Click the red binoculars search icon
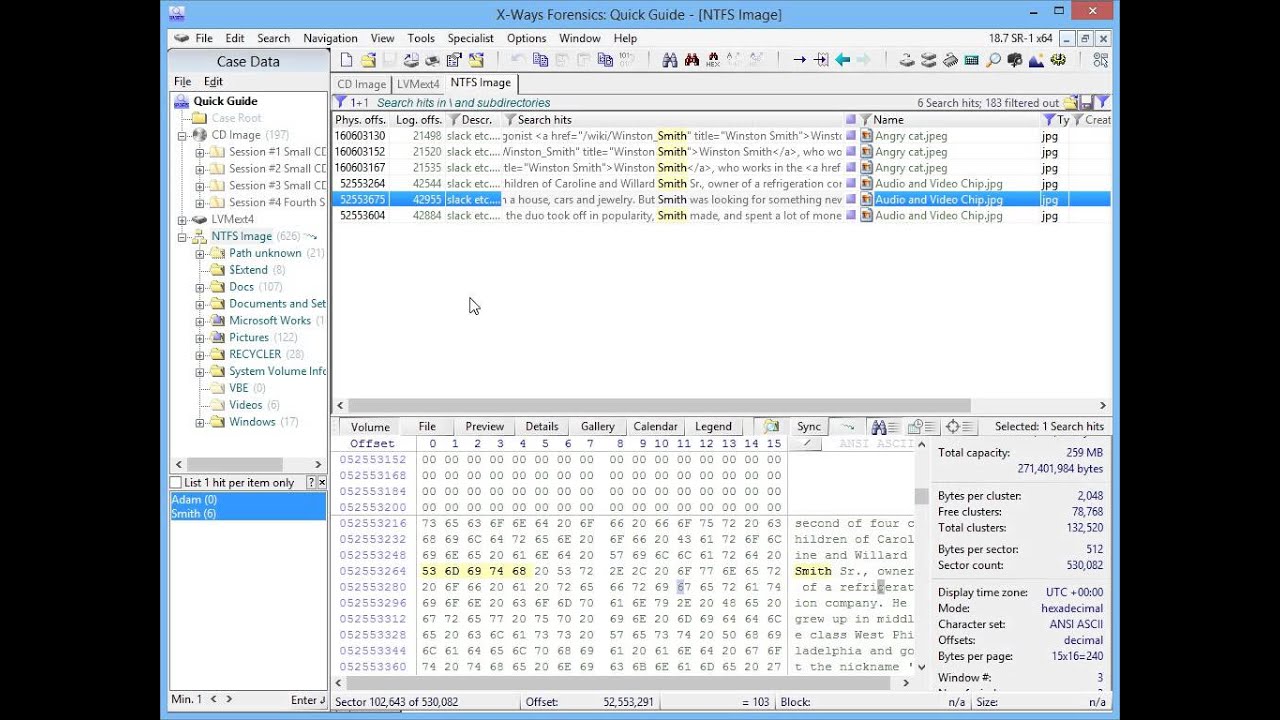The image size is (1280, 720). [691, 60]
